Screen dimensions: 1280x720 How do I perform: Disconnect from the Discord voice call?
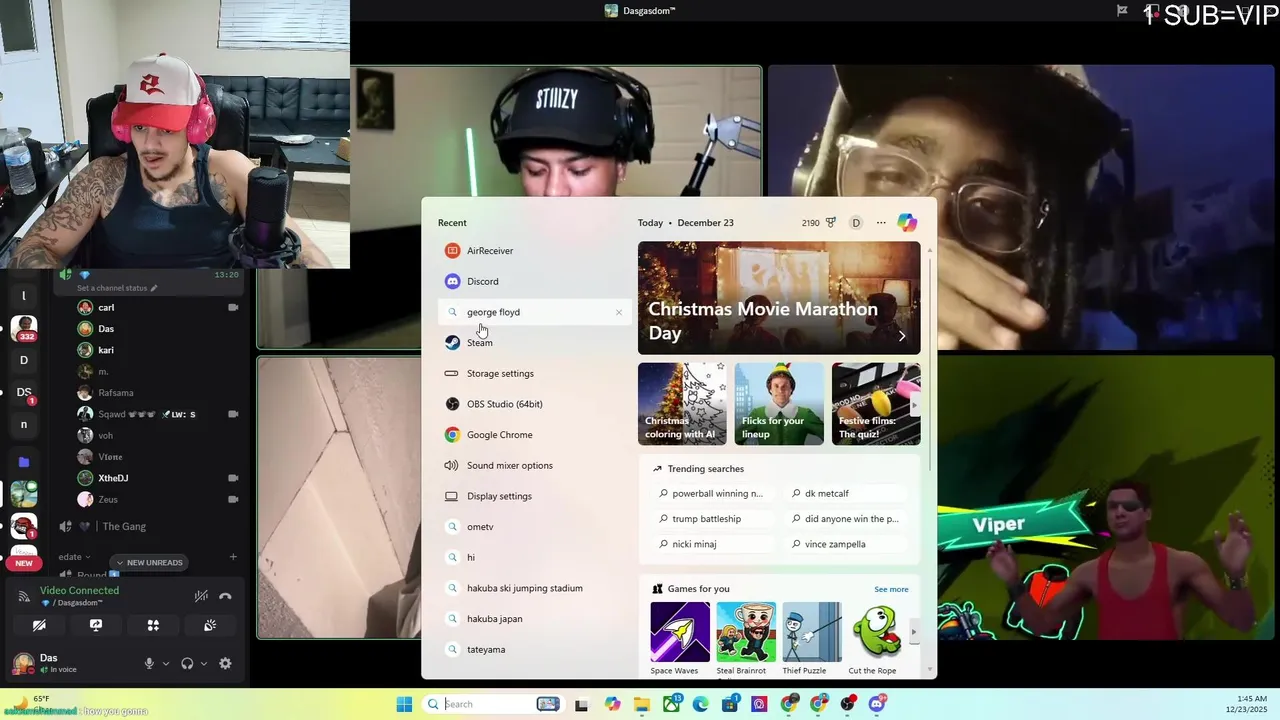225,596
